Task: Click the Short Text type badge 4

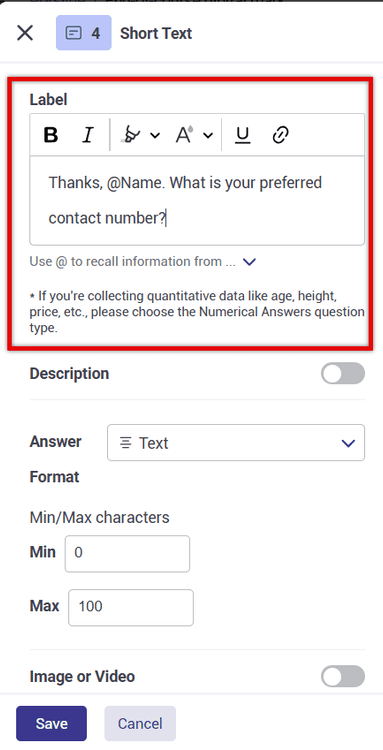Action: tap(84, 33)
